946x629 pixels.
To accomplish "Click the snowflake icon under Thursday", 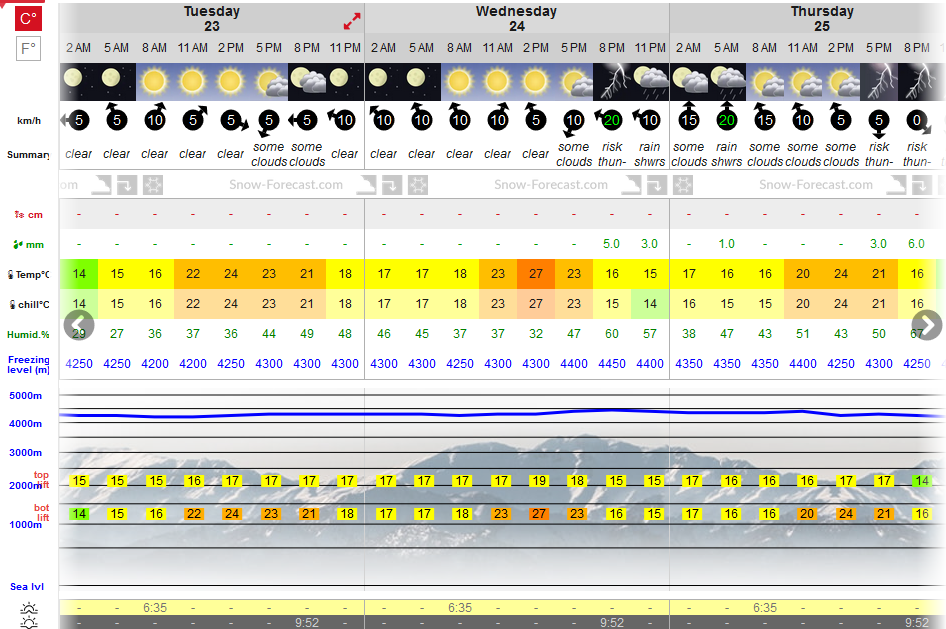I will pyautogui.click(x=683, y=185).
